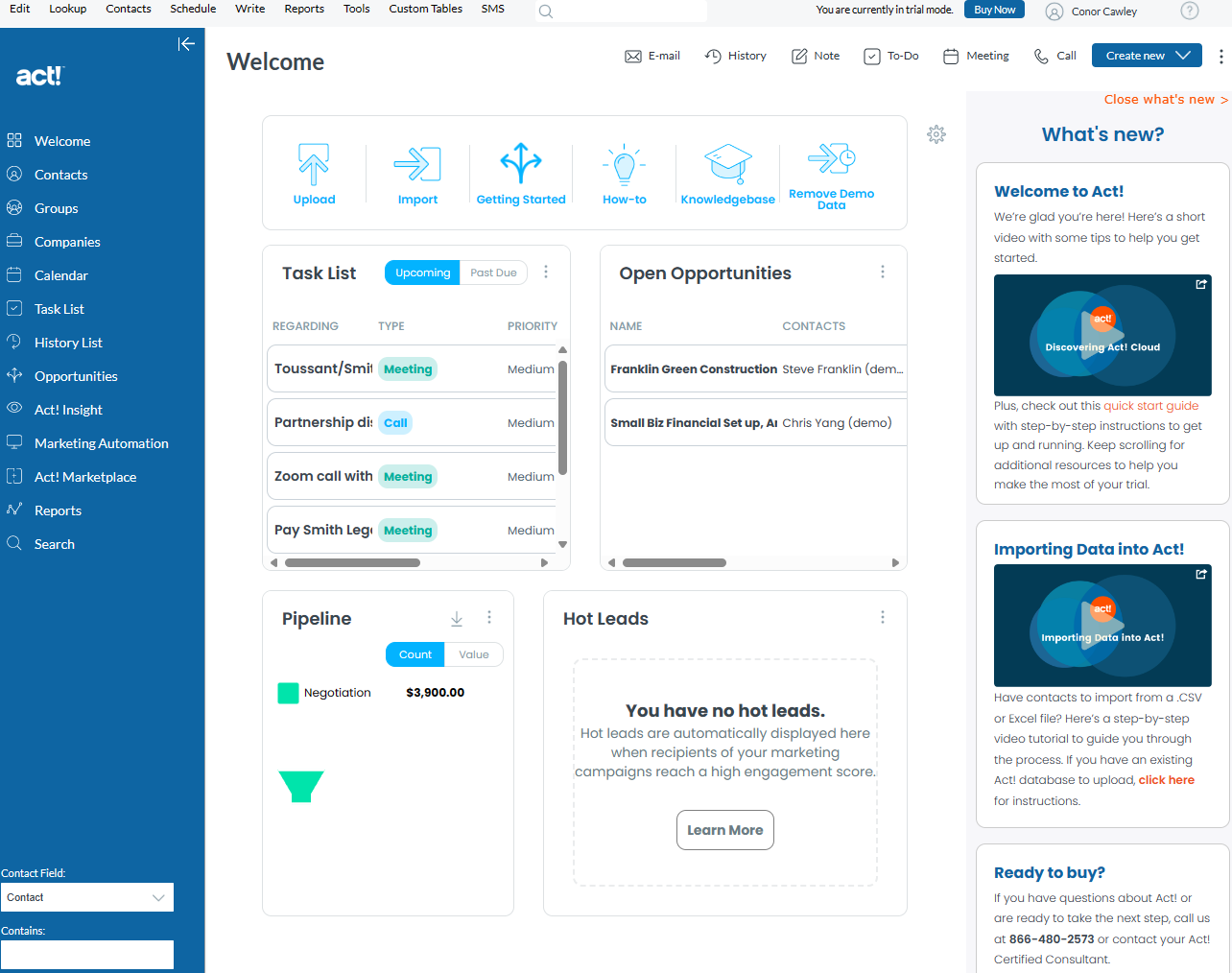This screenshot has width=1232, height=973.
Task: Open the Knowledgebase icon
Action: pos(728,163)
